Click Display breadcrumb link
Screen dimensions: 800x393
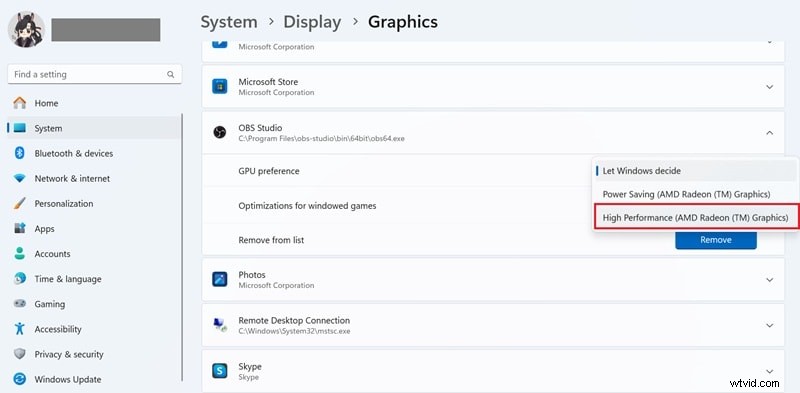click(312, 22)
